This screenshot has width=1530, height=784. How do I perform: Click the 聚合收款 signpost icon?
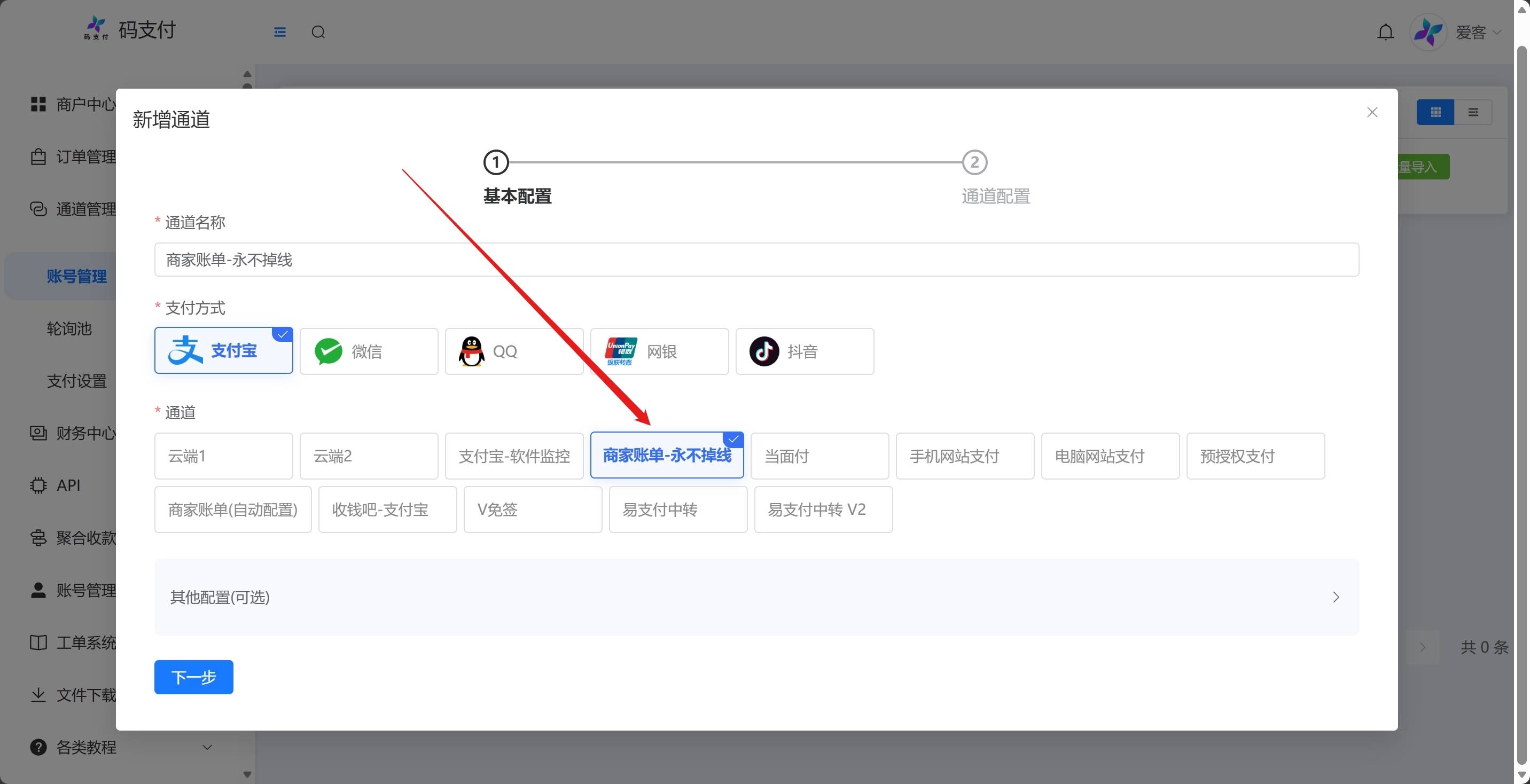coord(38,537)
